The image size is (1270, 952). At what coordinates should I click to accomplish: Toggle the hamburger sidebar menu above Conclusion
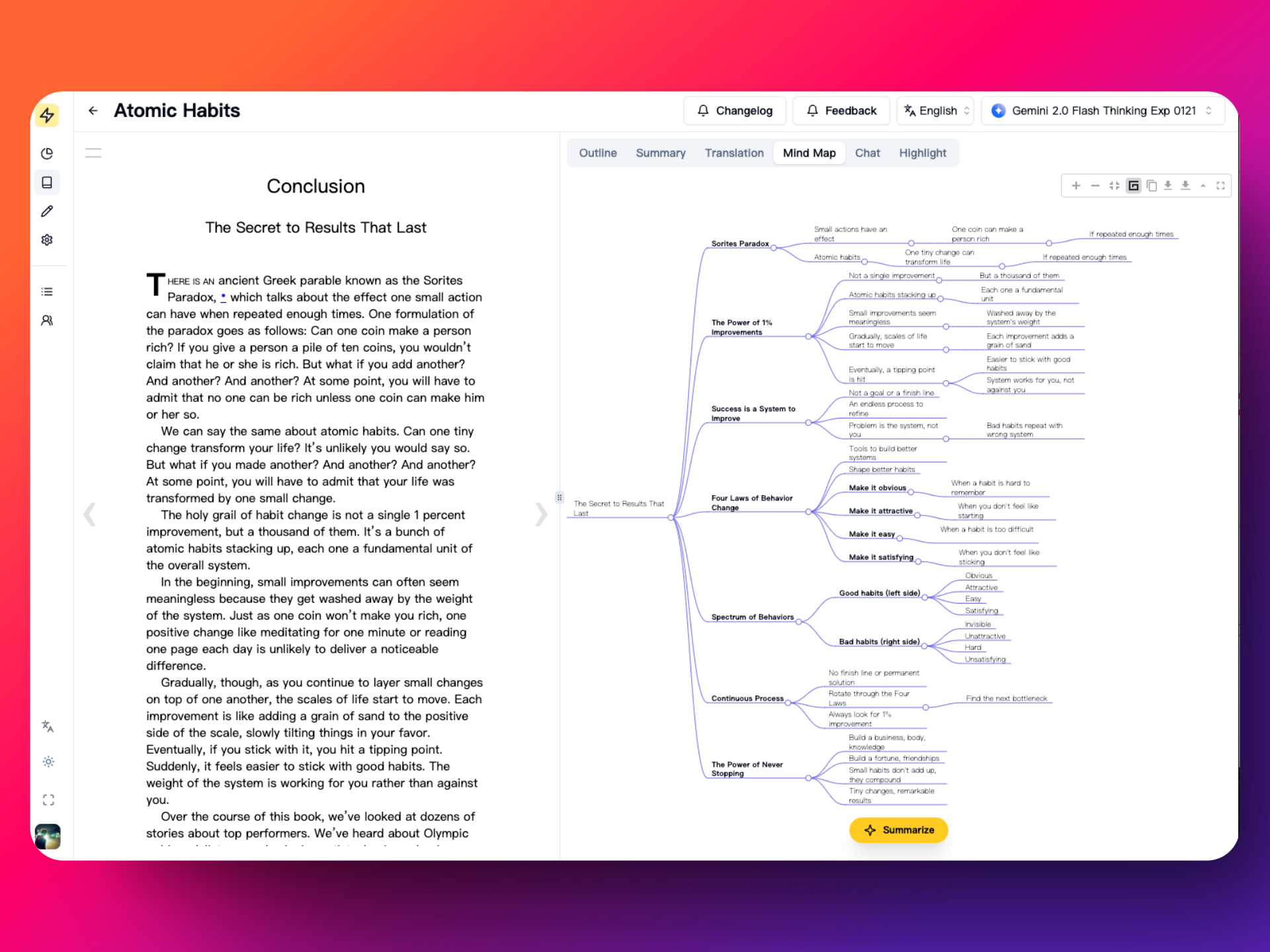coord(93,153)
